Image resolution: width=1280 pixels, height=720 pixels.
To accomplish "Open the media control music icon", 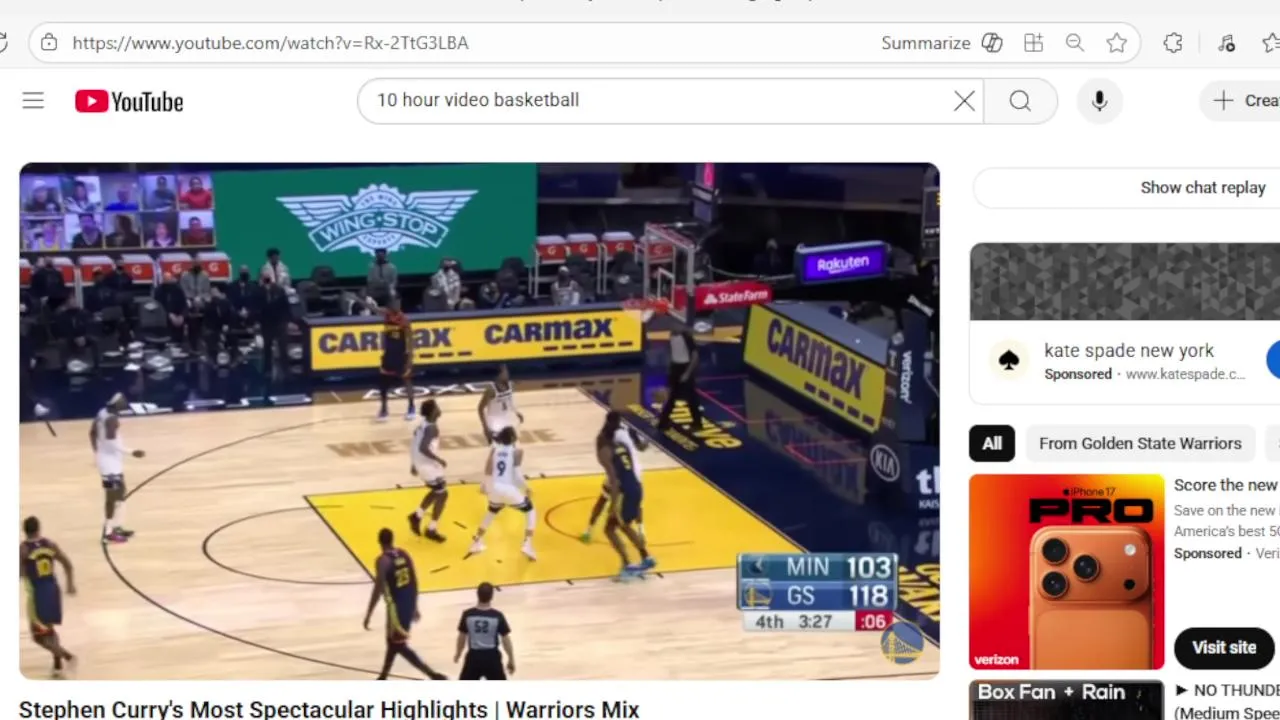I will 1226,43.
